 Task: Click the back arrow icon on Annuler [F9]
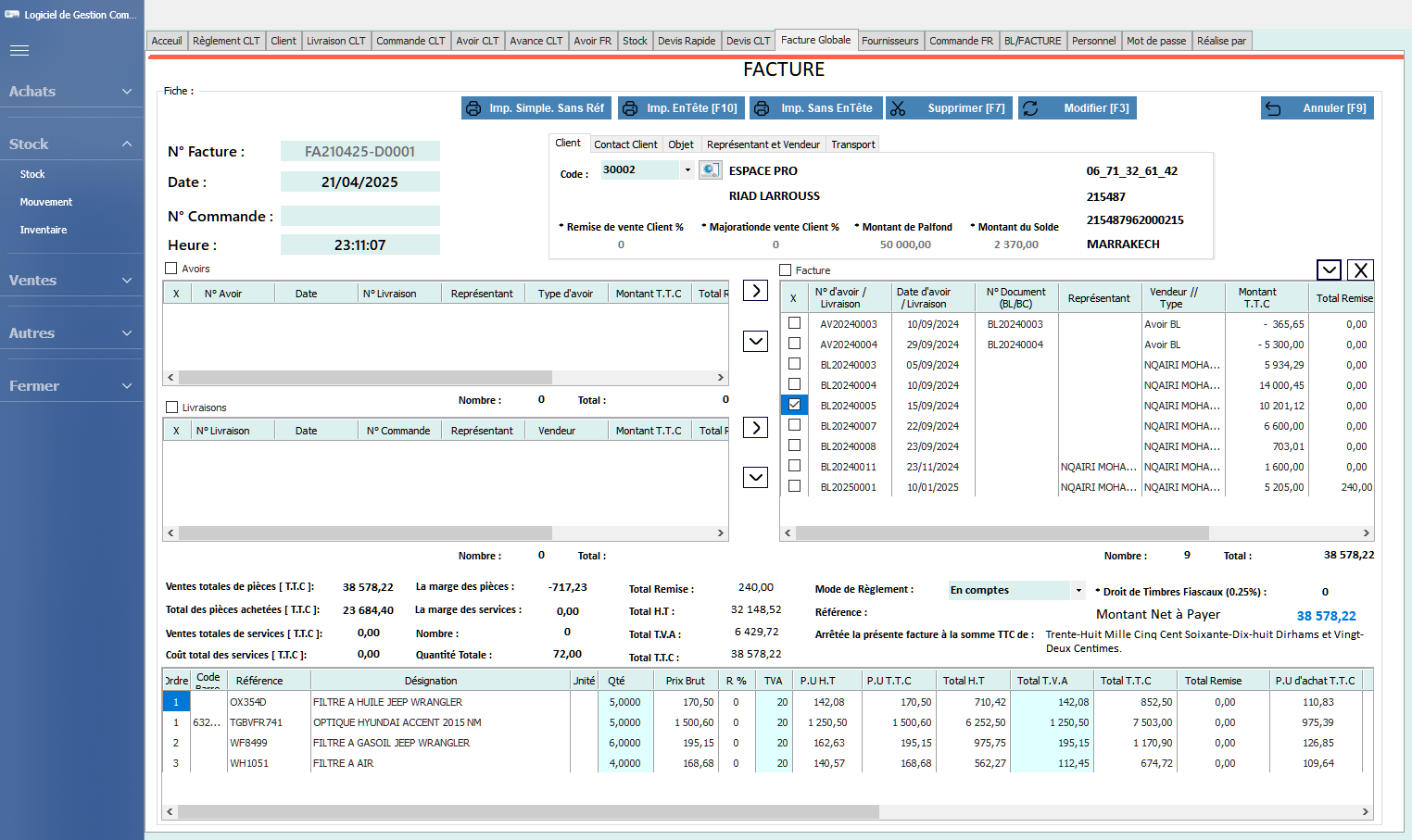click(1273, 108)
